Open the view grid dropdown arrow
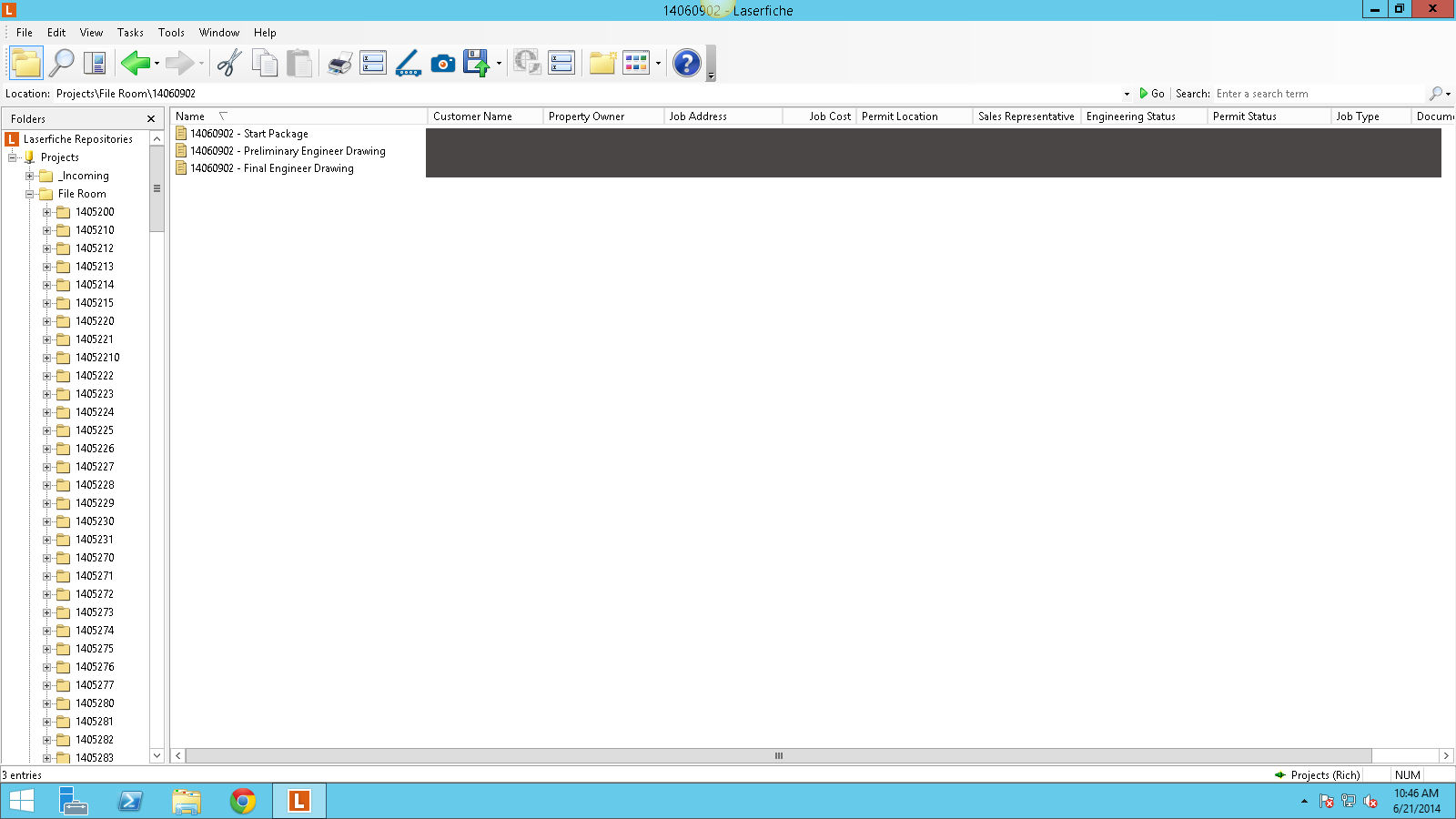 point(658,64)
